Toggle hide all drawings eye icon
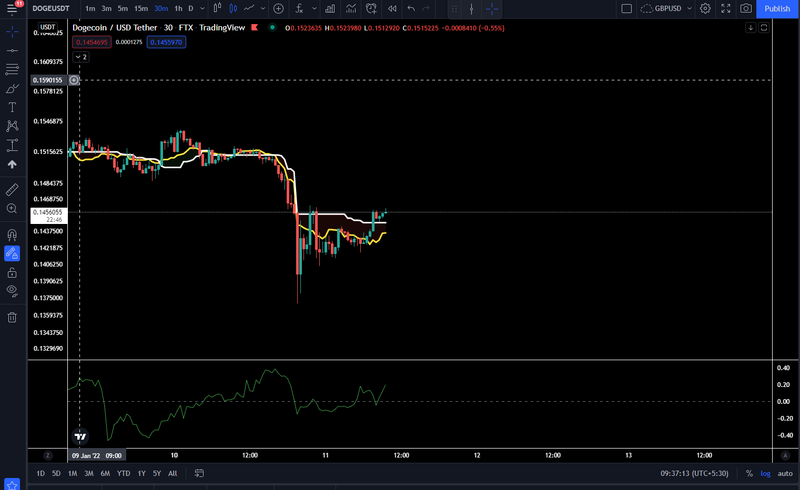The width and height of the screenshot is (800, 490). (12, 291)
